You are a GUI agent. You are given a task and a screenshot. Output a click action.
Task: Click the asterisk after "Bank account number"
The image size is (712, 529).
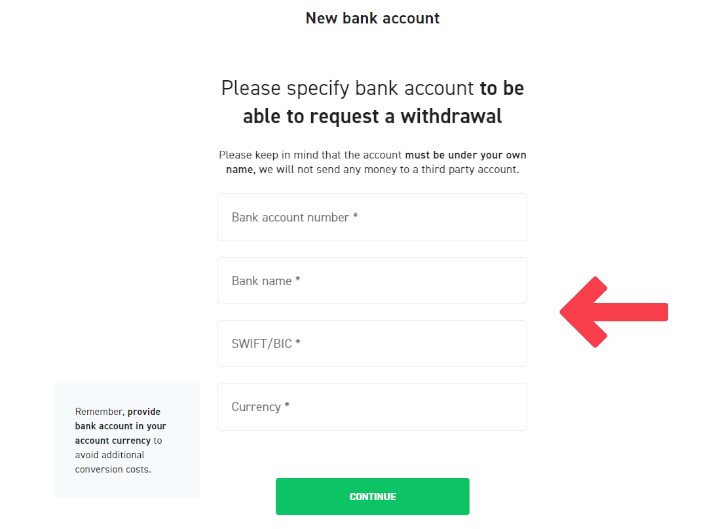click(355, 217)
